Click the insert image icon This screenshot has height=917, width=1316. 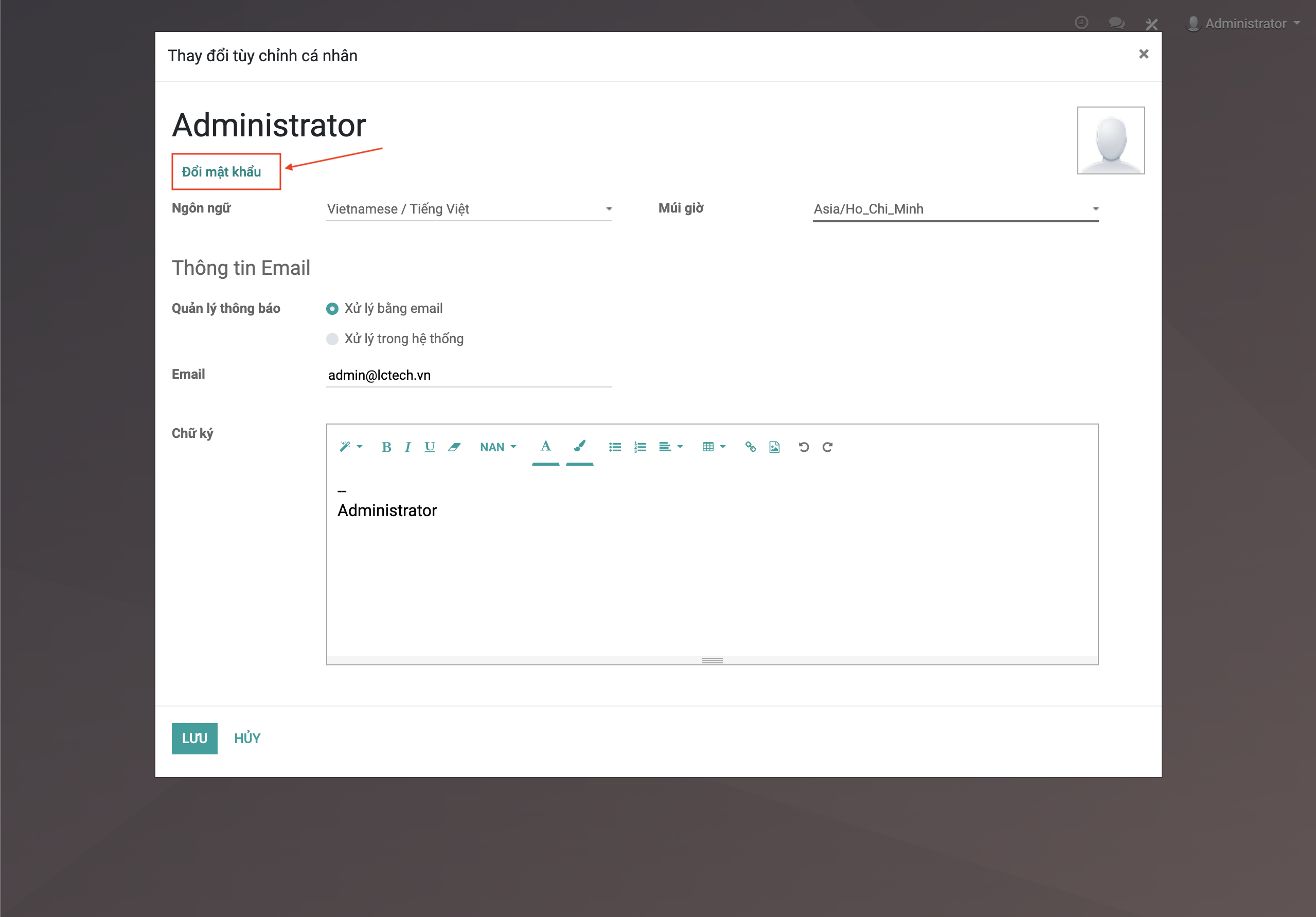coord(774,447)
